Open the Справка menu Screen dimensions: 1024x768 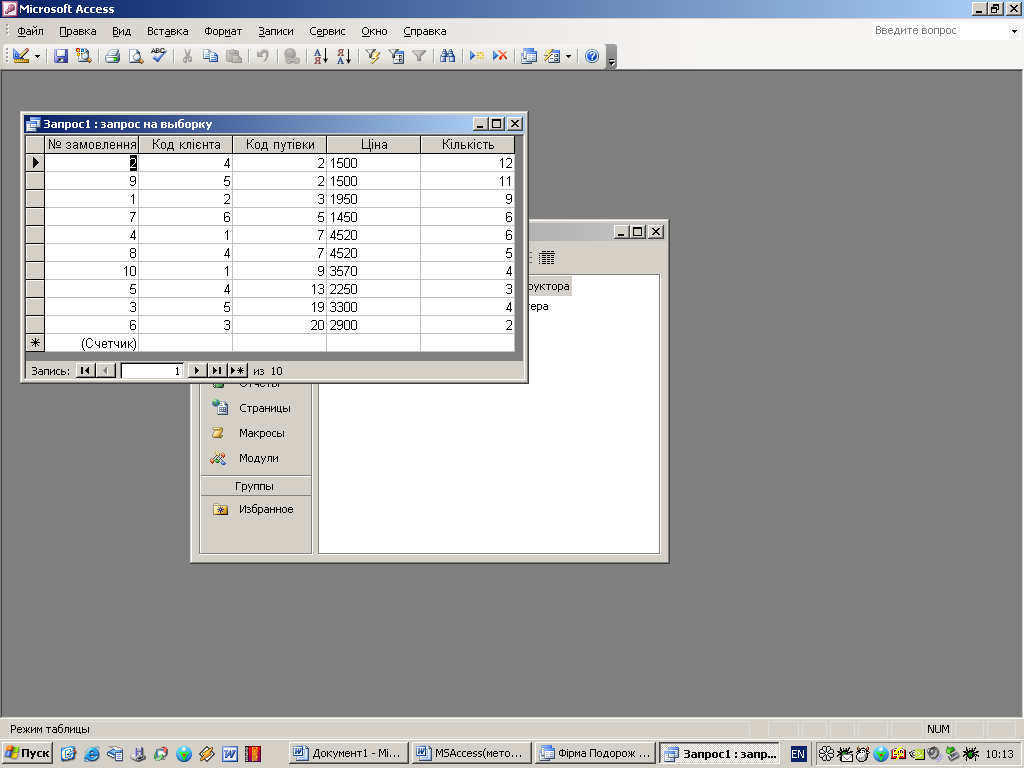coord(424,31)
